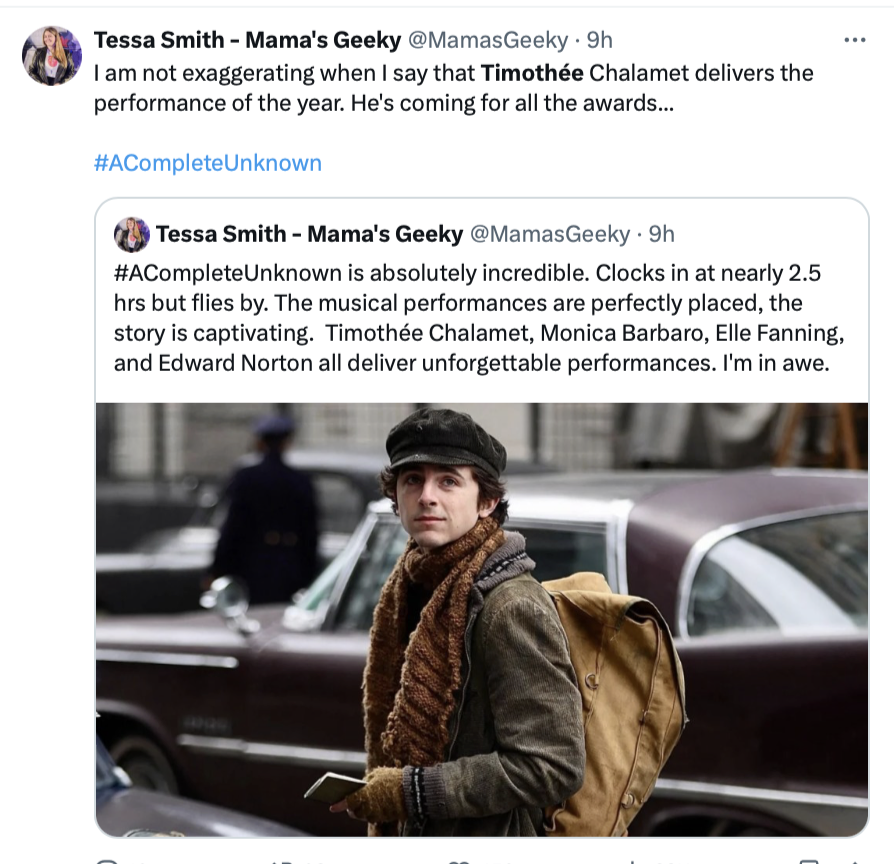Click the 9h timestamp in quoted tweet
This screenshot has width=894, height=864.
[662, 234]
